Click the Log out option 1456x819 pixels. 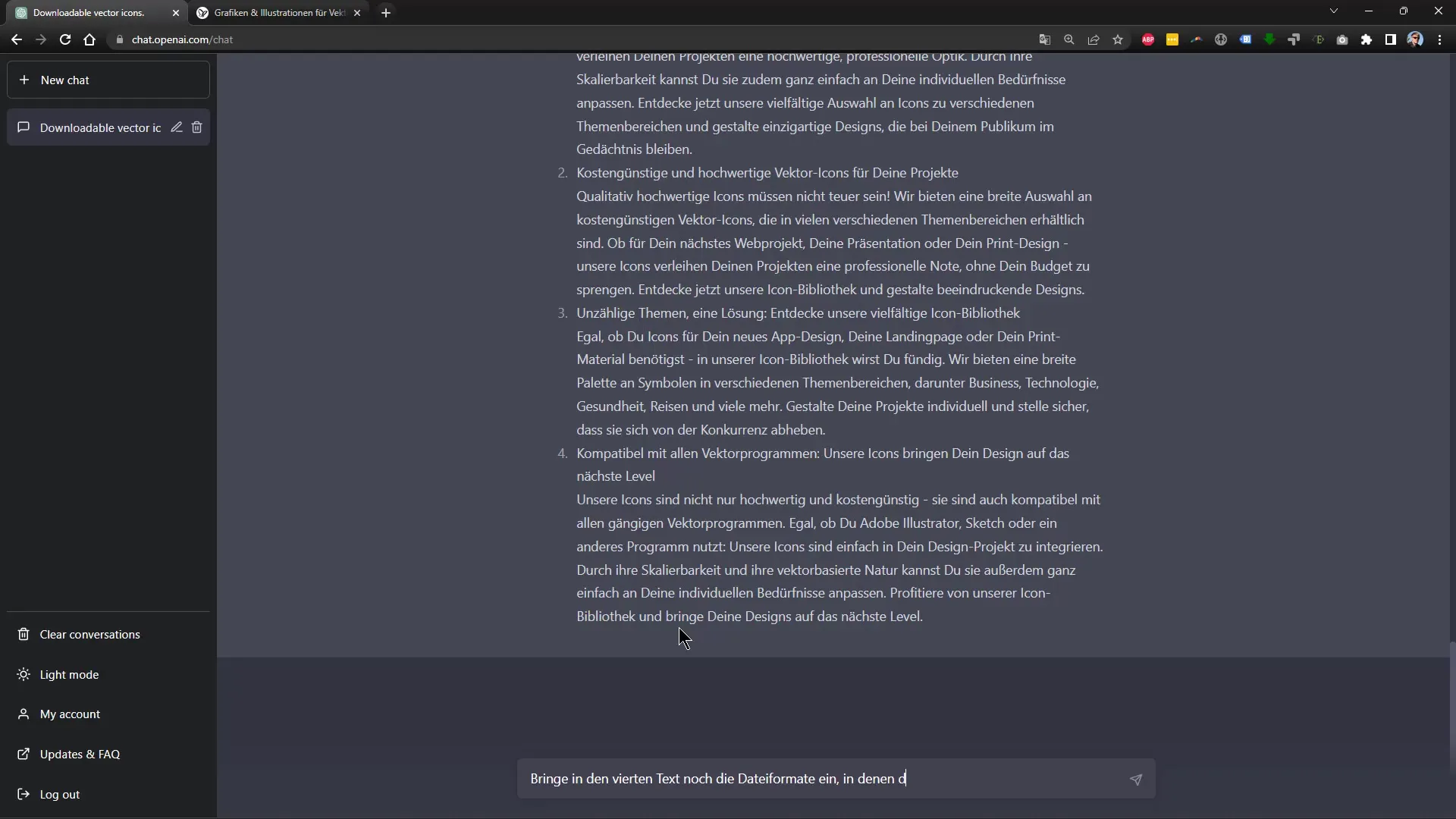60,793
